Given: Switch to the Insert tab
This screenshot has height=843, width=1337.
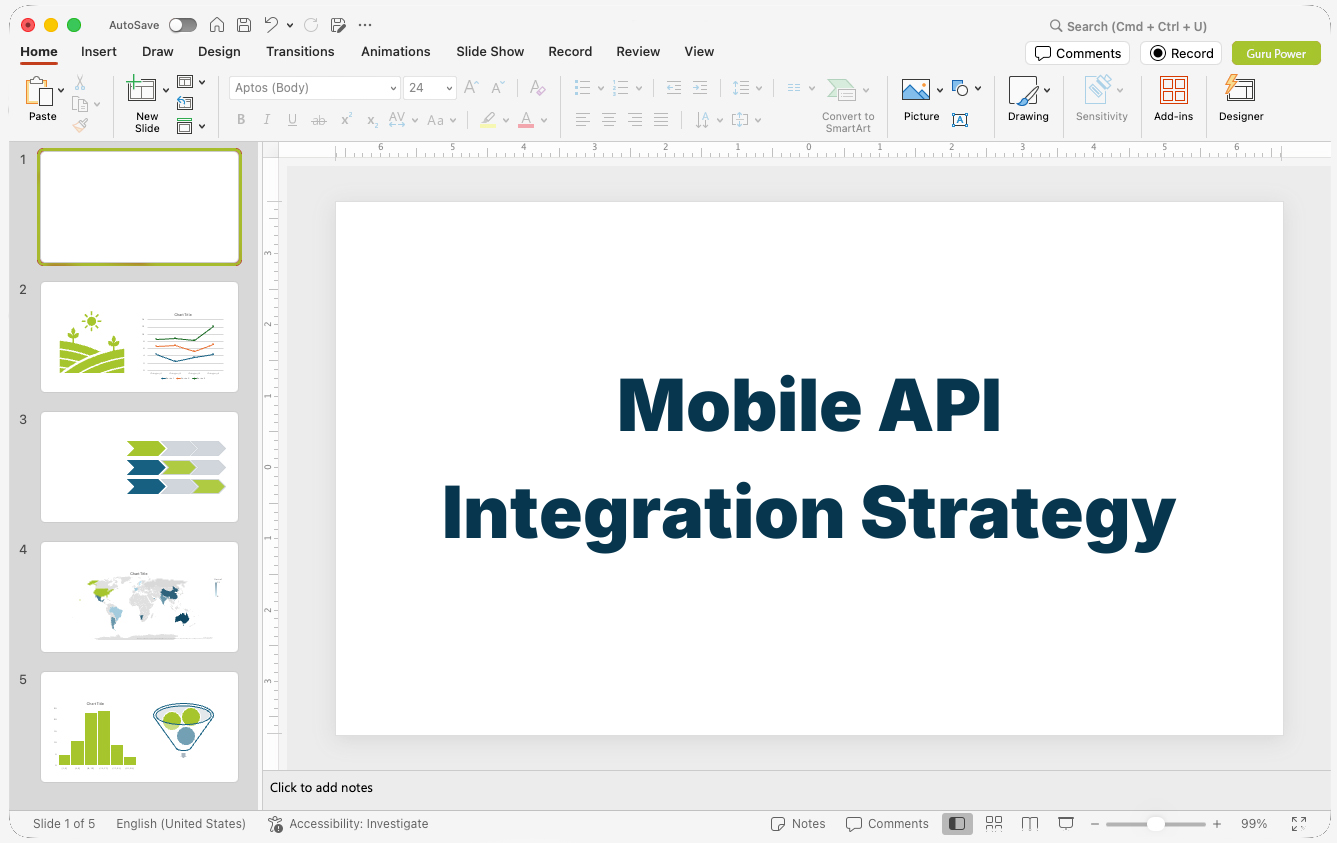Looking at the screenshot, I should [99, 52].
